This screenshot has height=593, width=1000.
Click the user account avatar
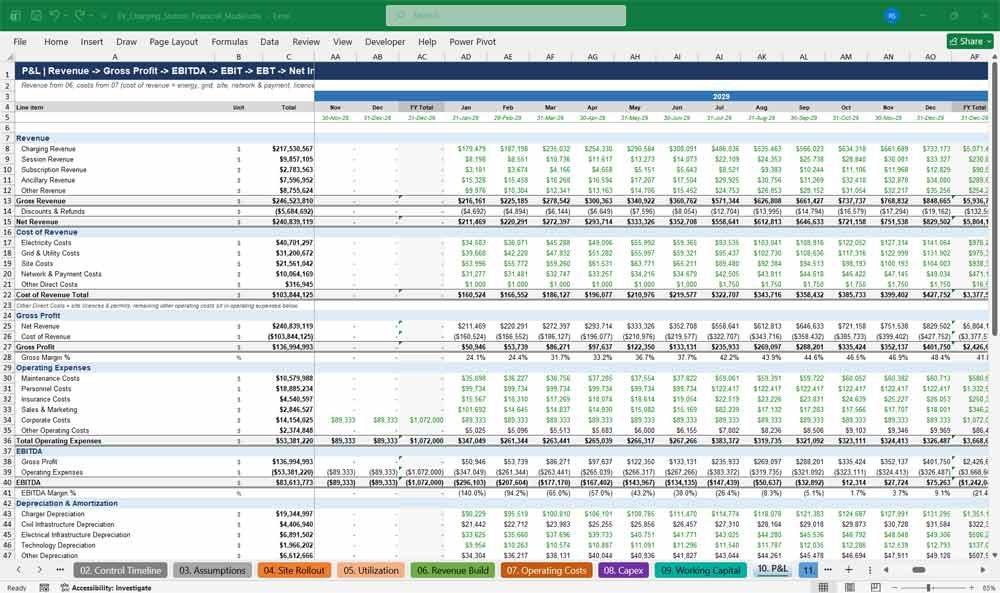click(x=892, y=15)
